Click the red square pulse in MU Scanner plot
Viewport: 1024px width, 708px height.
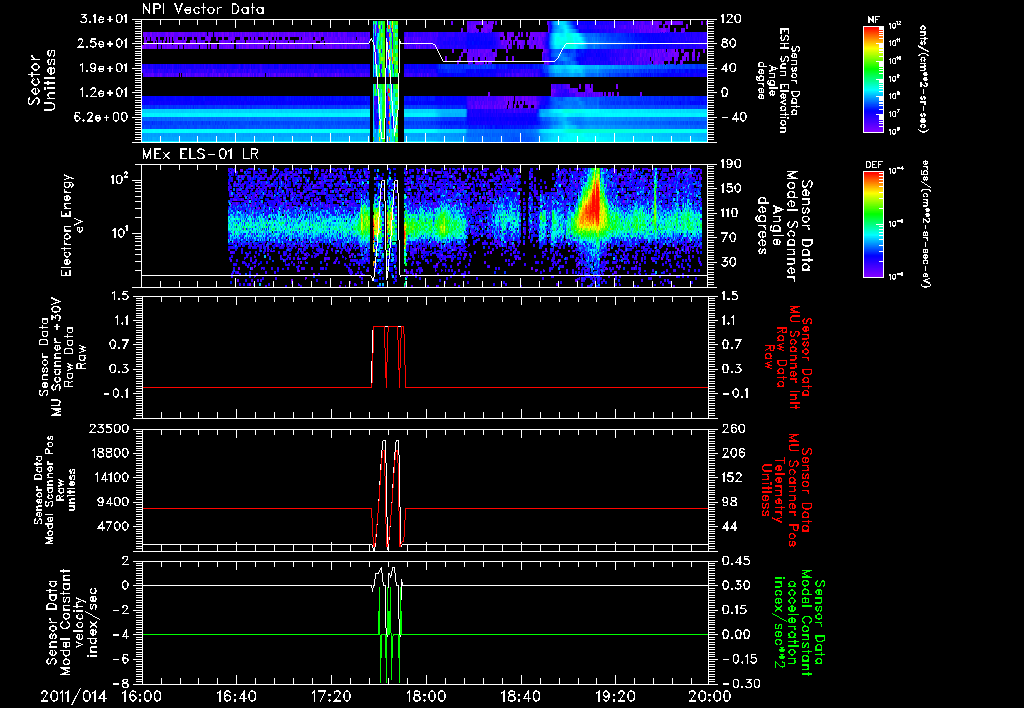click(x=389, y=357)
